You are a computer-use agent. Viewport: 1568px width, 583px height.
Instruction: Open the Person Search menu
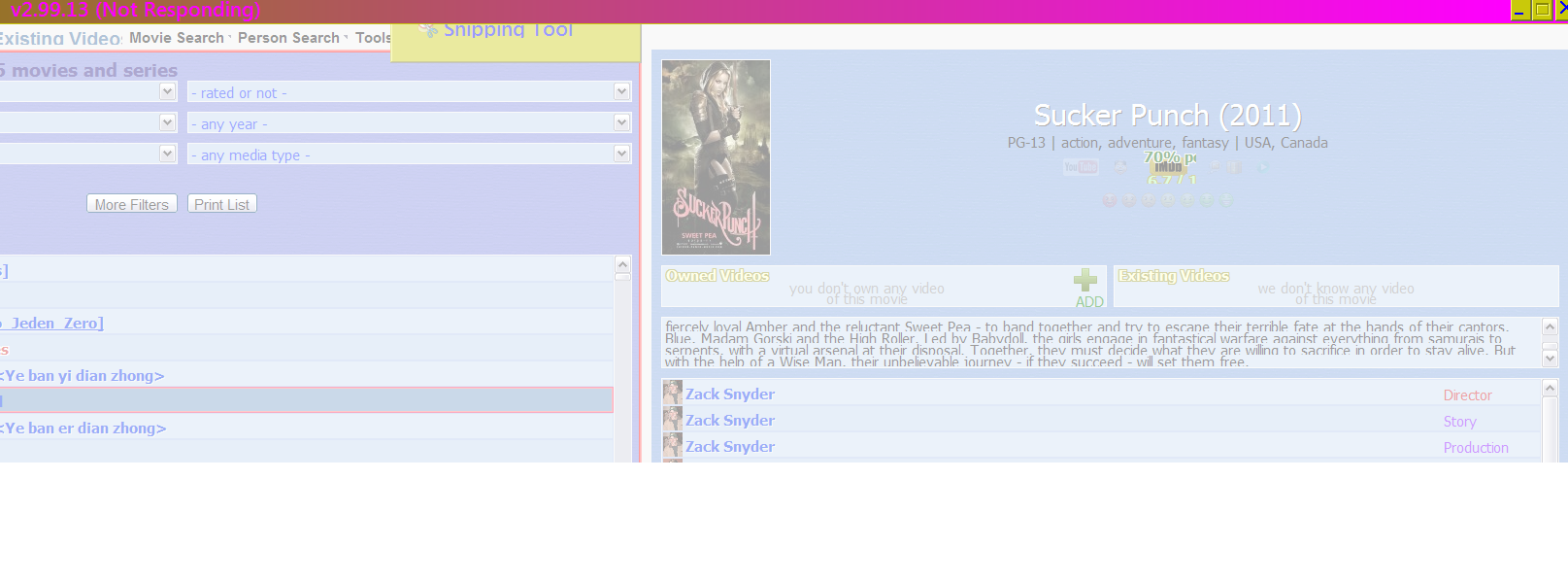pos(288,38)
